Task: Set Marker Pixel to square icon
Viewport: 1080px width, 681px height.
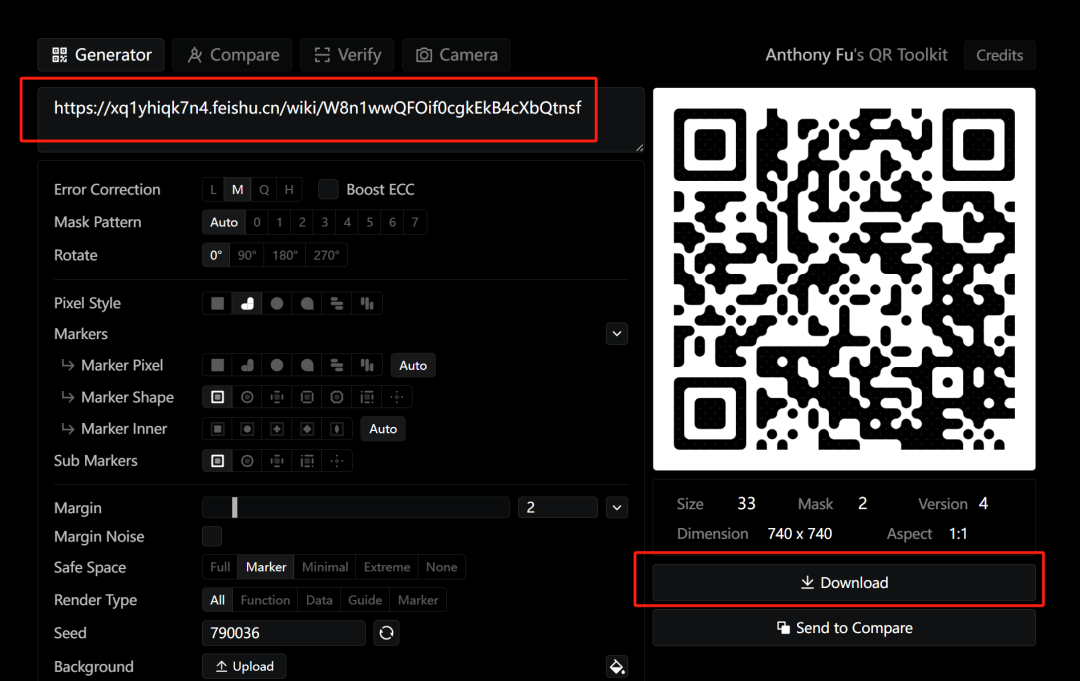Action: coord(218,365)
